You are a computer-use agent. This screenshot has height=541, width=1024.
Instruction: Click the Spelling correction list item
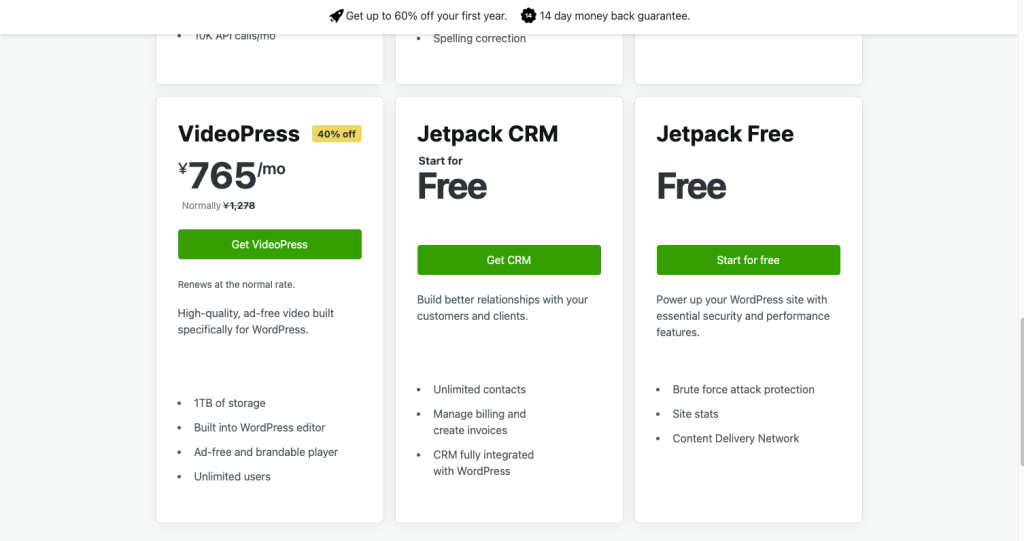tap(479, 39)
